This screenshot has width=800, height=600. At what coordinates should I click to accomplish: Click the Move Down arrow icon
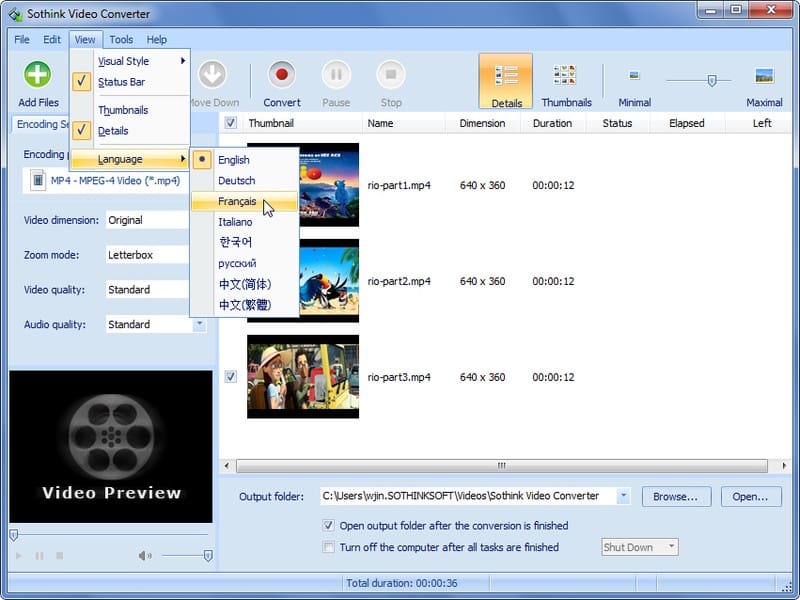click(x=212, y=74)
